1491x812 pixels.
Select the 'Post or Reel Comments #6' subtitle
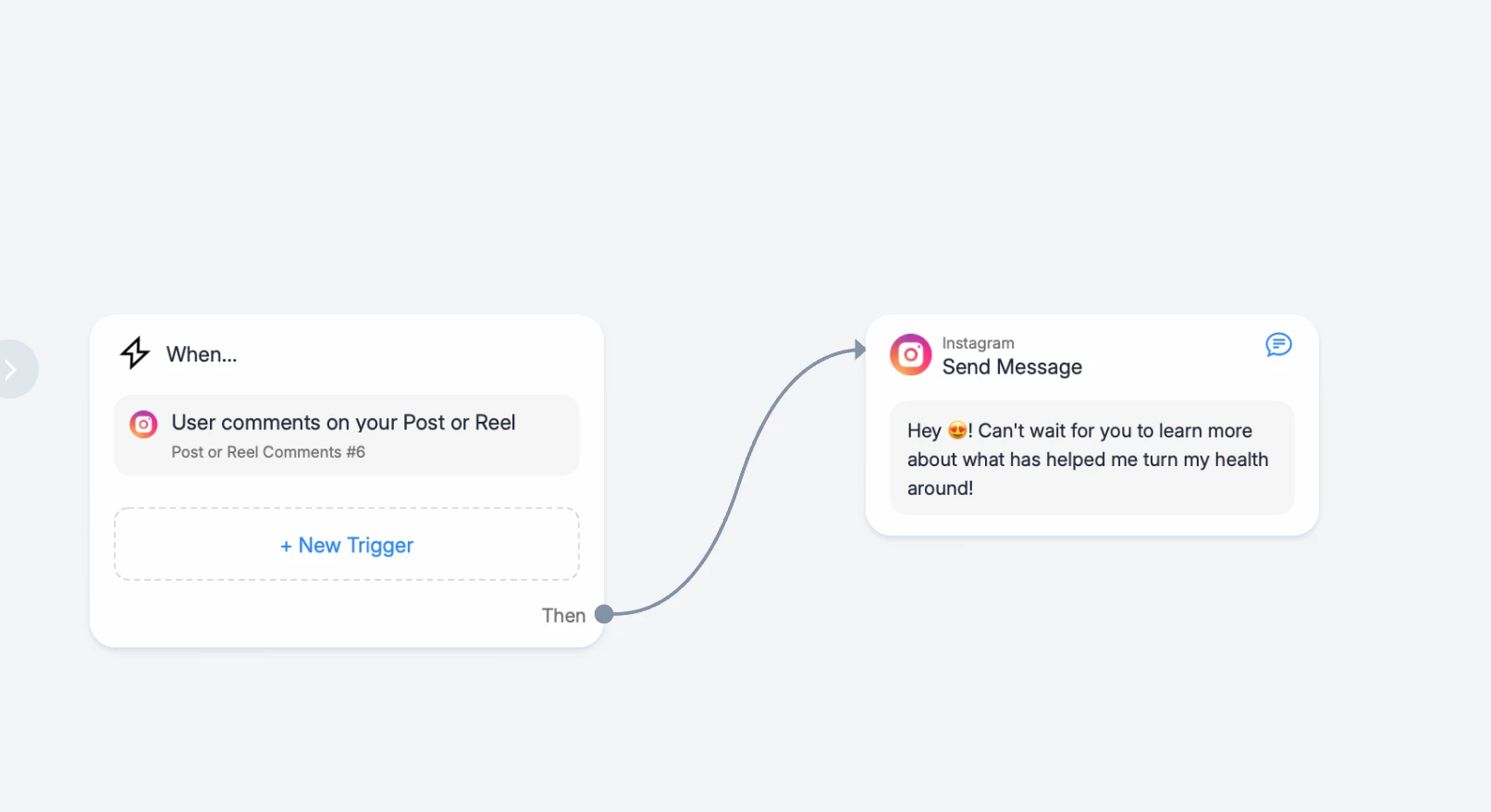[268, 452]
